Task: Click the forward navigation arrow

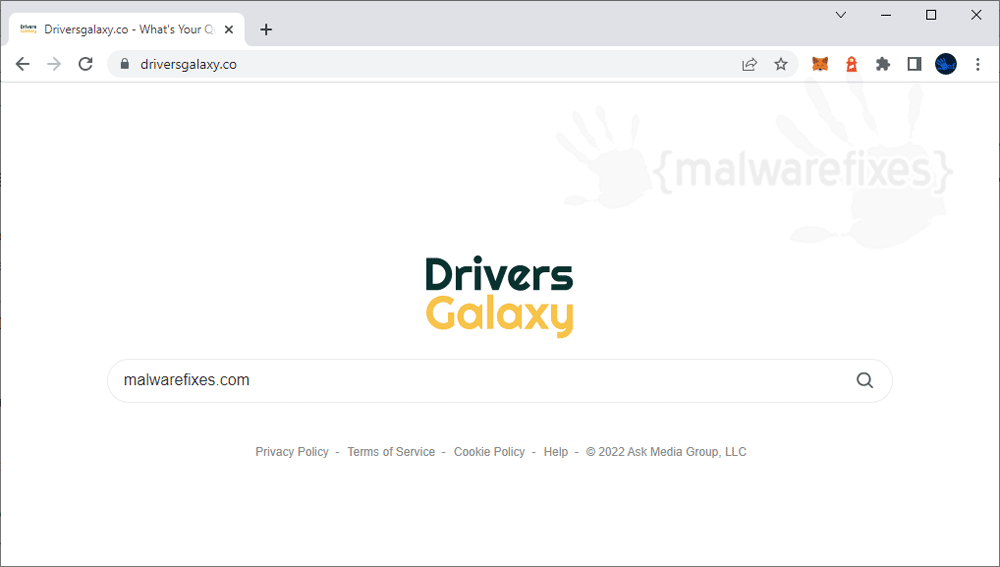Action: [54, 64]
